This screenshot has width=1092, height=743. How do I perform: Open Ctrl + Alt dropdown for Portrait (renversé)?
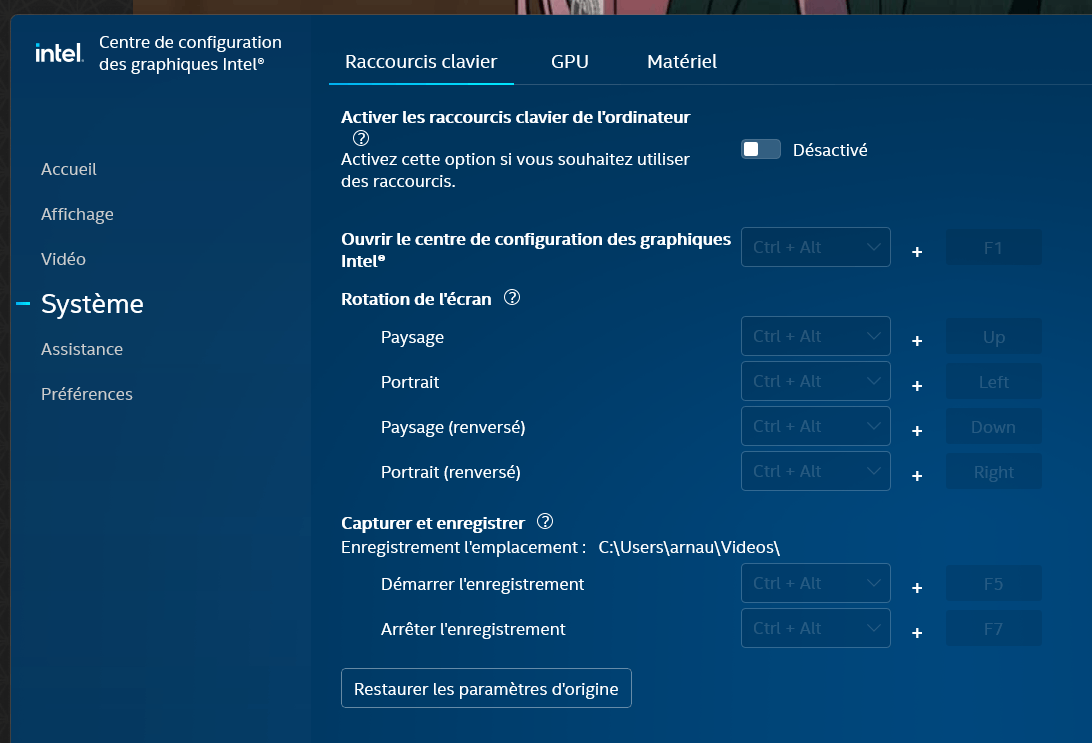(x=816, y=471)
